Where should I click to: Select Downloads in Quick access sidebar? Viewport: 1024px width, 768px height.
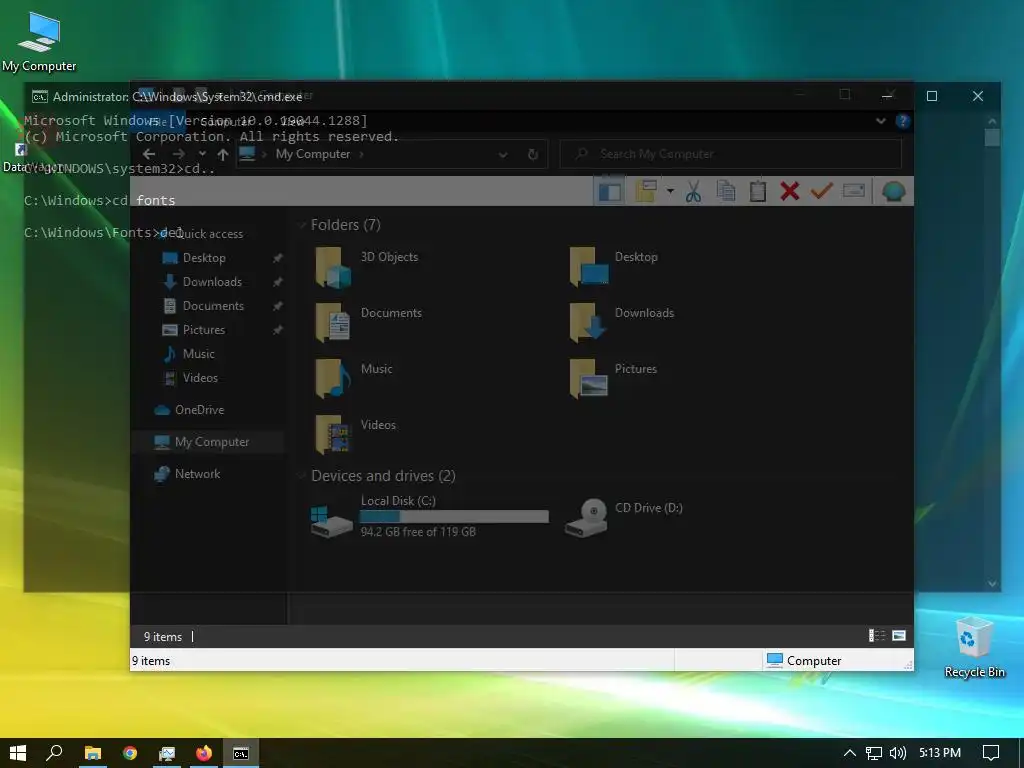(212, 282)
